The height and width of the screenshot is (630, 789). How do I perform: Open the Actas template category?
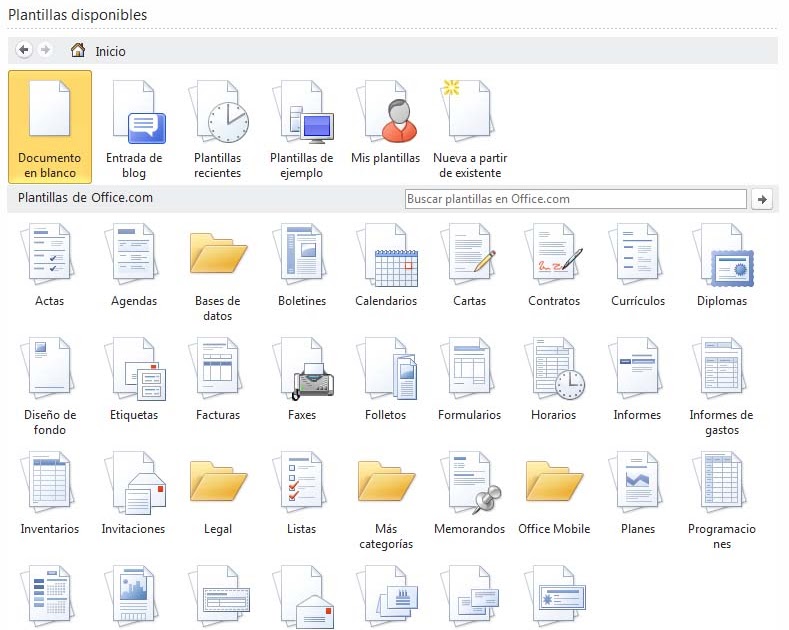coord(50,264)
